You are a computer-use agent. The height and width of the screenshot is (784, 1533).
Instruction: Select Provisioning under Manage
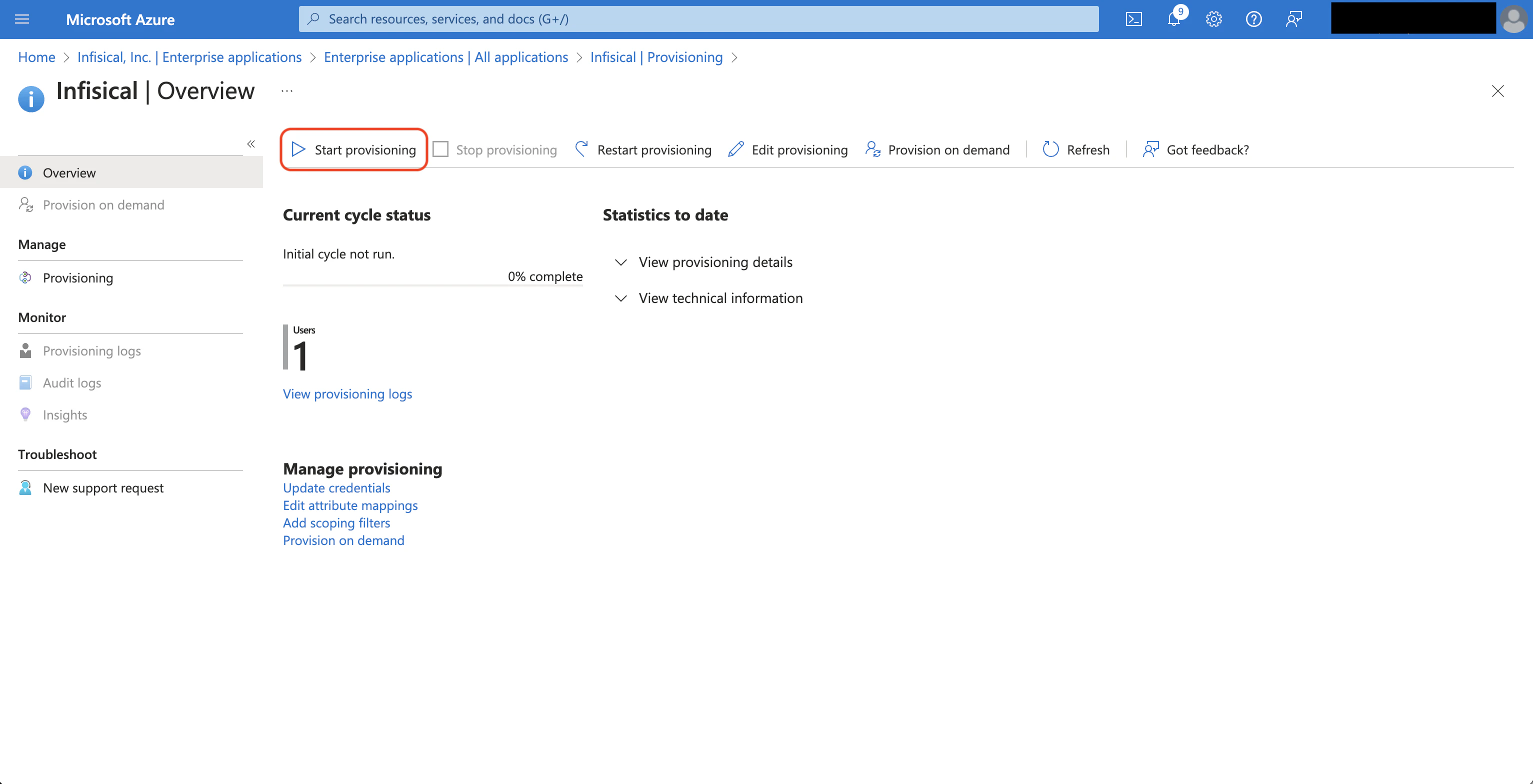(131, 278)
